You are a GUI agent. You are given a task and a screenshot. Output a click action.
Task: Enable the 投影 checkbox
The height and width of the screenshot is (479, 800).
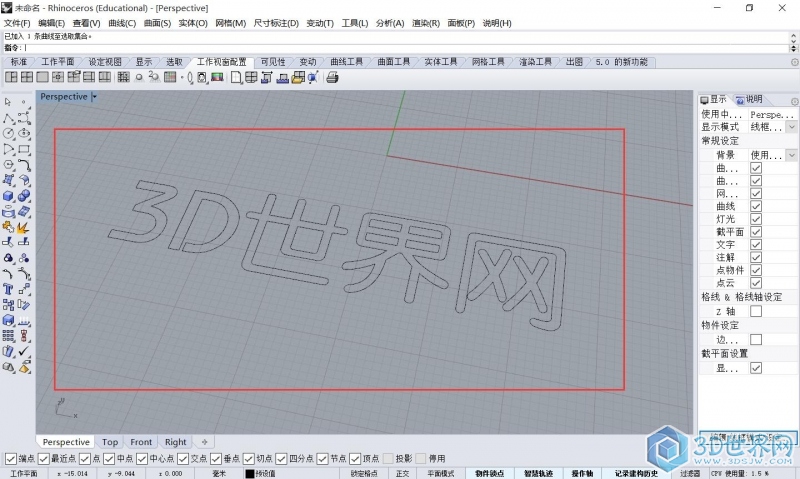pos(388,459)
